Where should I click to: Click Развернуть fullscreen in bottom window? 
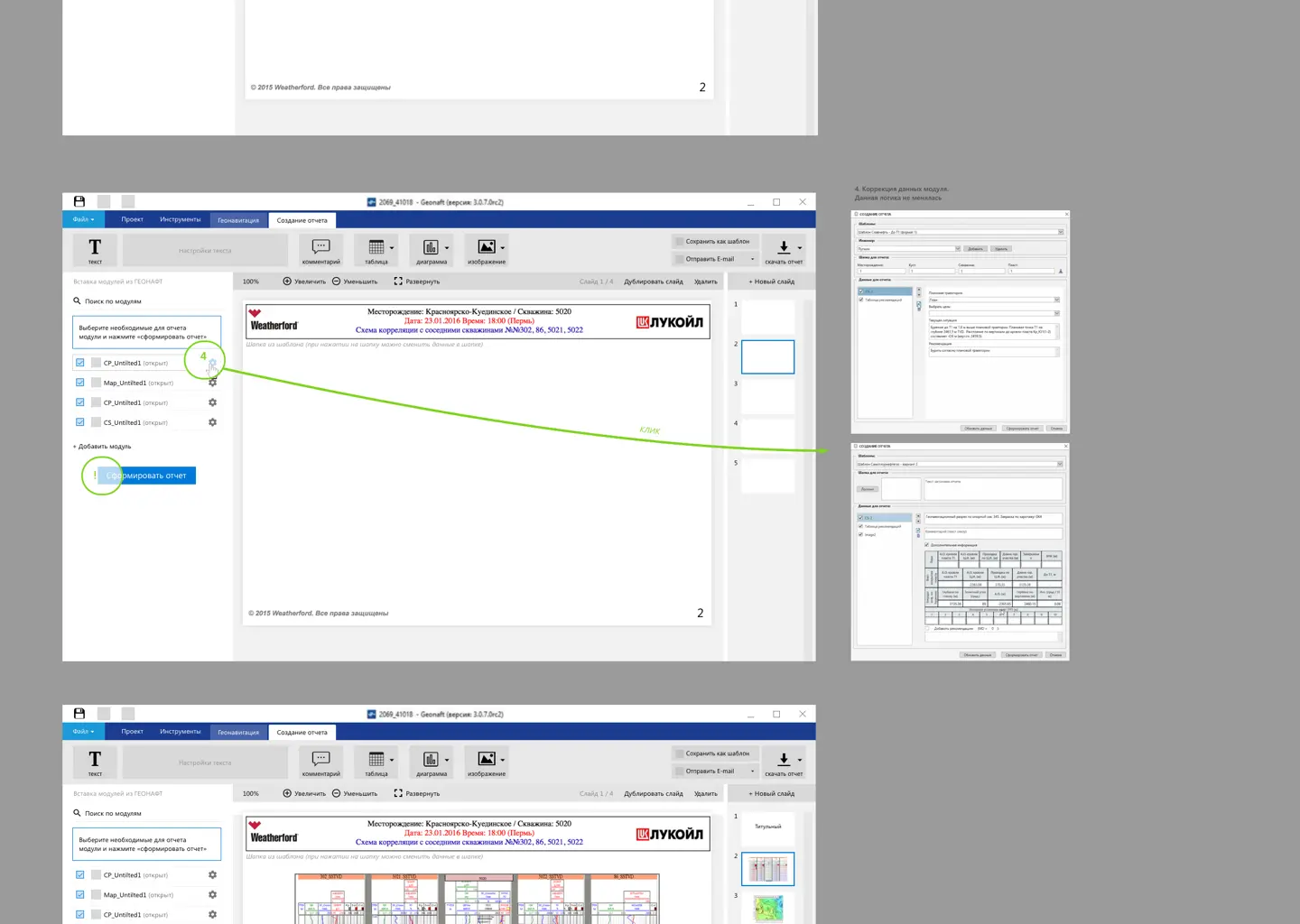[x=417, y=793]
